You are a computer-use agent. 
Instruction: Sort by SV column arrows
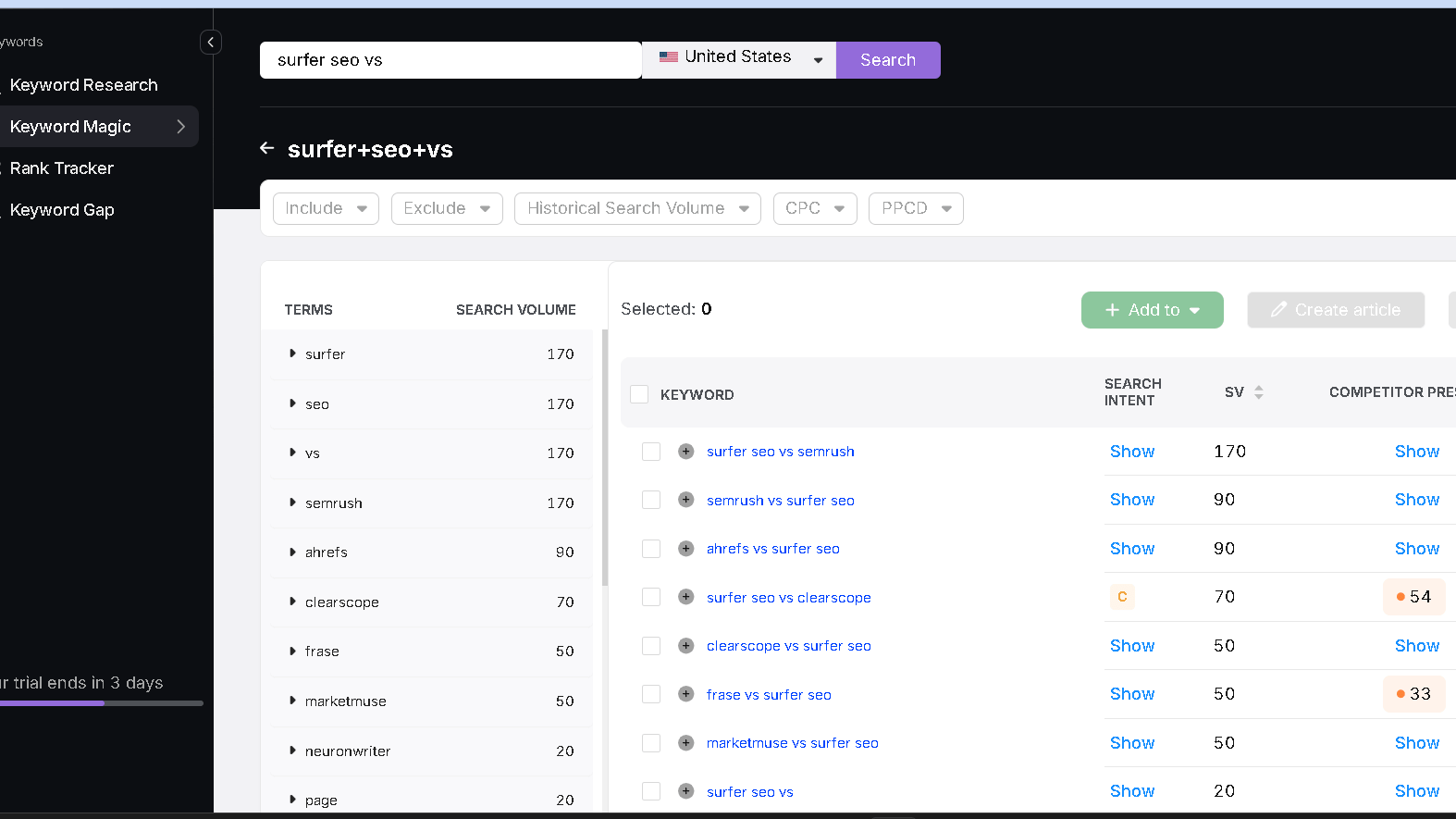click(1258, 392)
